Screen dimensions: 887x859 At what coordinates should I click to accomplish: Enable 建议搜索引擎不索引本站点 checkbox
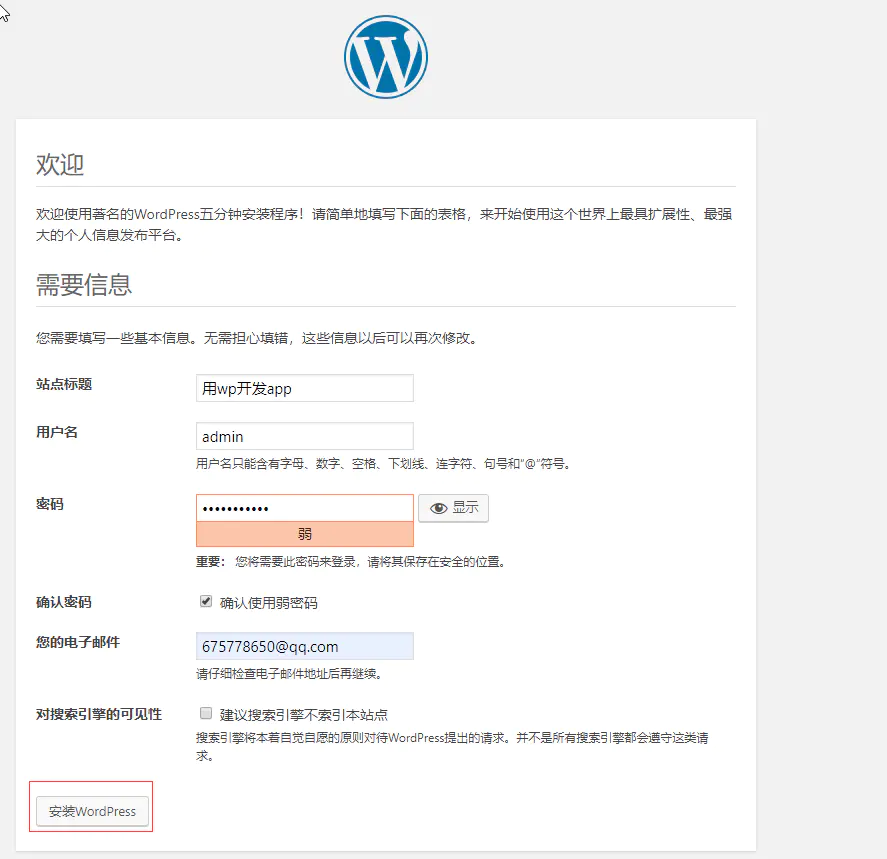206,713
